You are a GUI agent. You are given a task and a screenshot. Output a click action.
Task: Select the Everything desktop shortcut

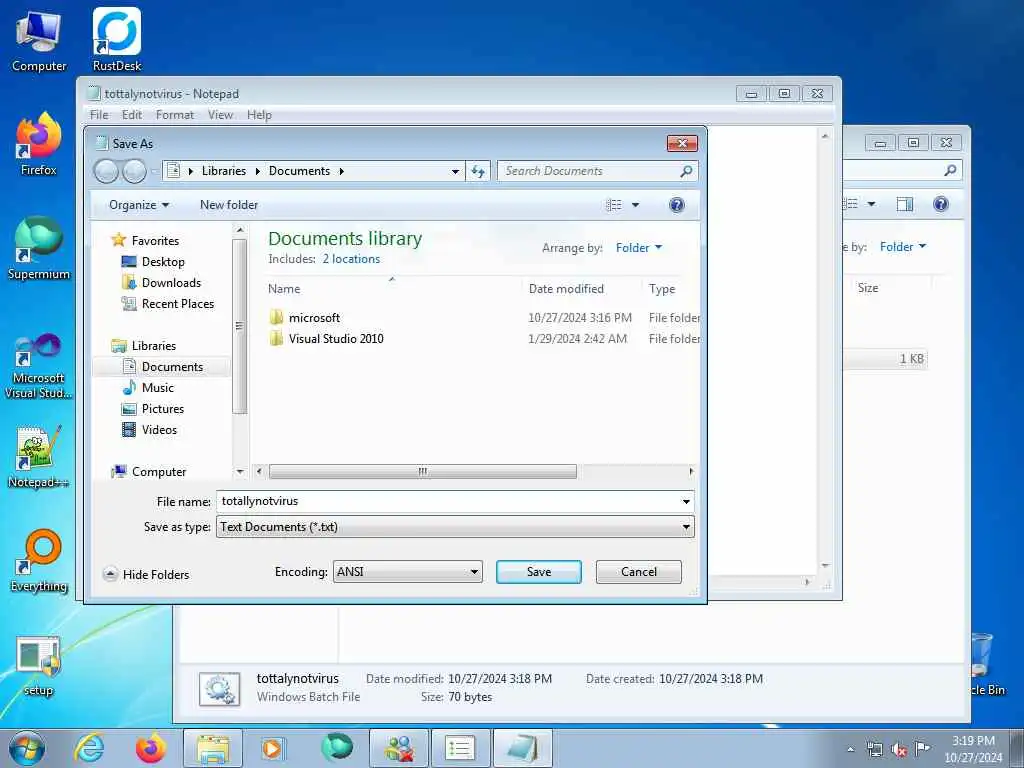[39, 560]
